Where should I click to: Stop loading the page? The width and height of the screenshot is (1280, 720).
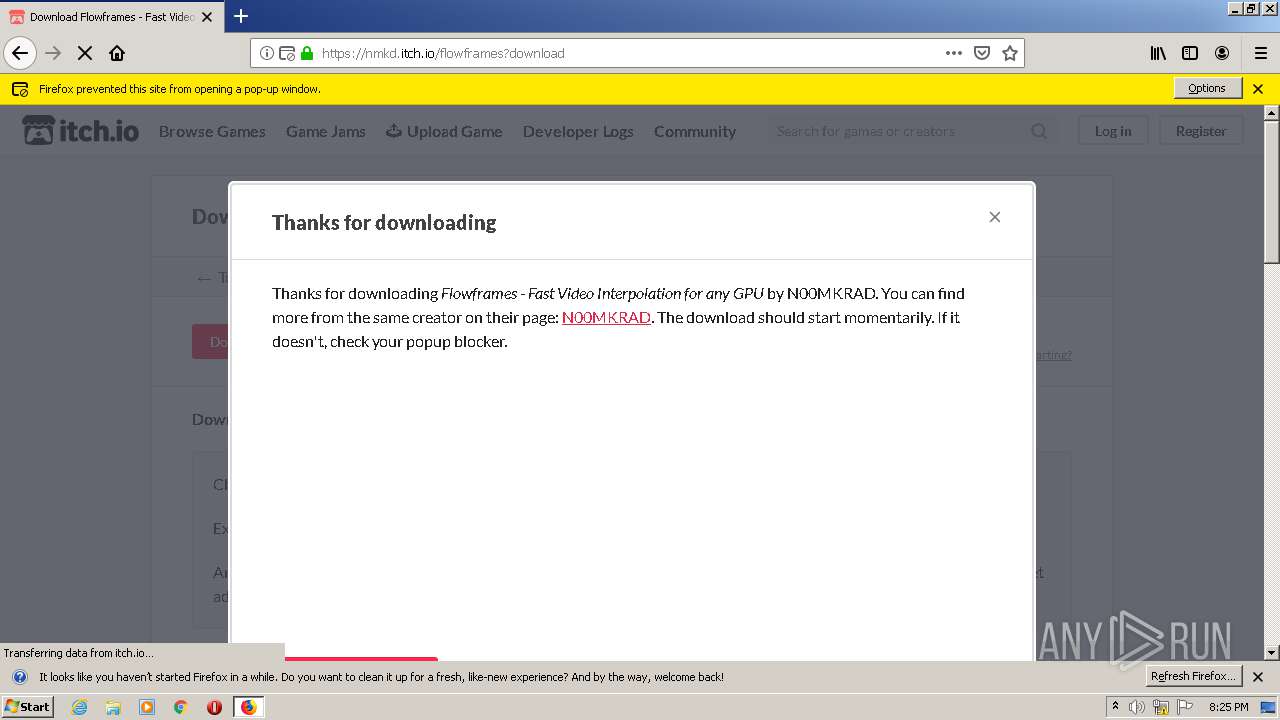coord(85,53)
